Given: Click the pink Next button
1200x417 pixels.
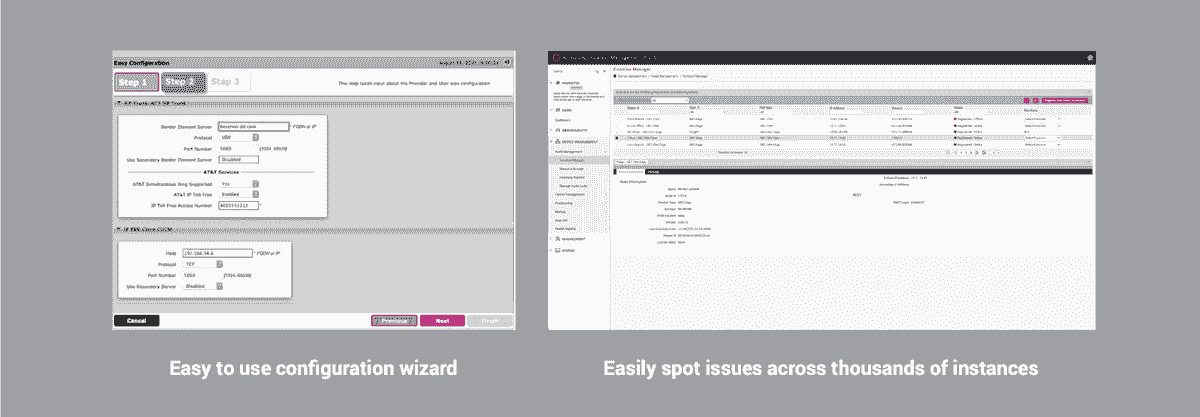Looking at the screenshot, I should 442,321.
